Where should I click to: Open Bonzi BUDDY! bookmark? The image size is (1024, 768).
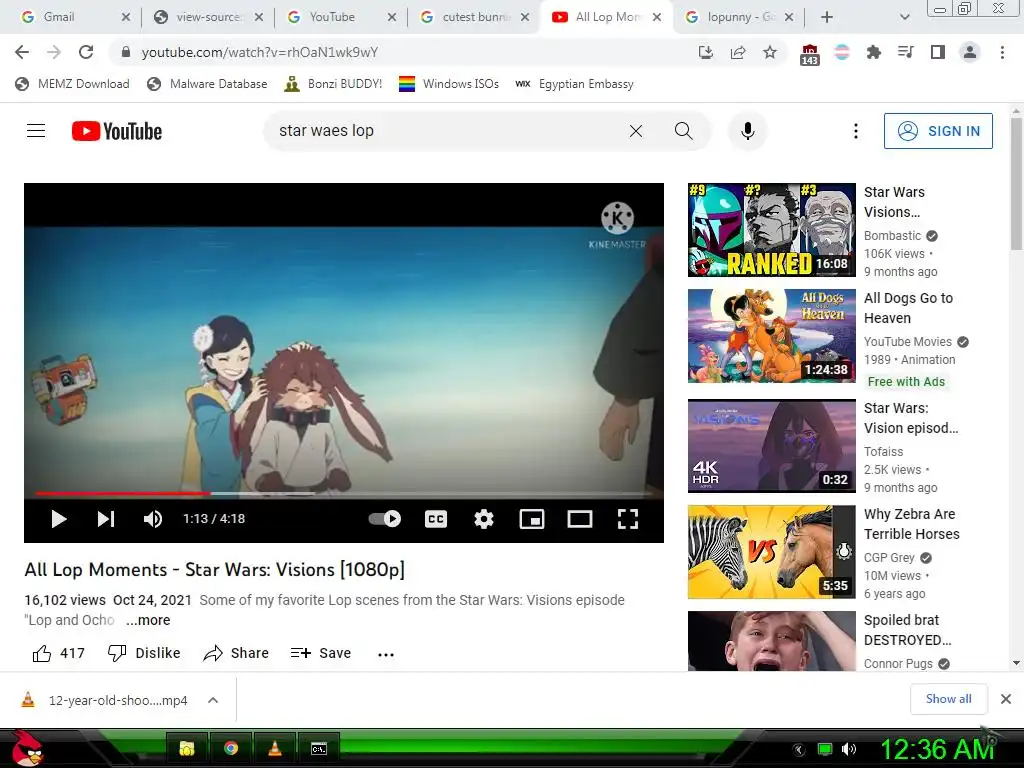coord(333,84)
